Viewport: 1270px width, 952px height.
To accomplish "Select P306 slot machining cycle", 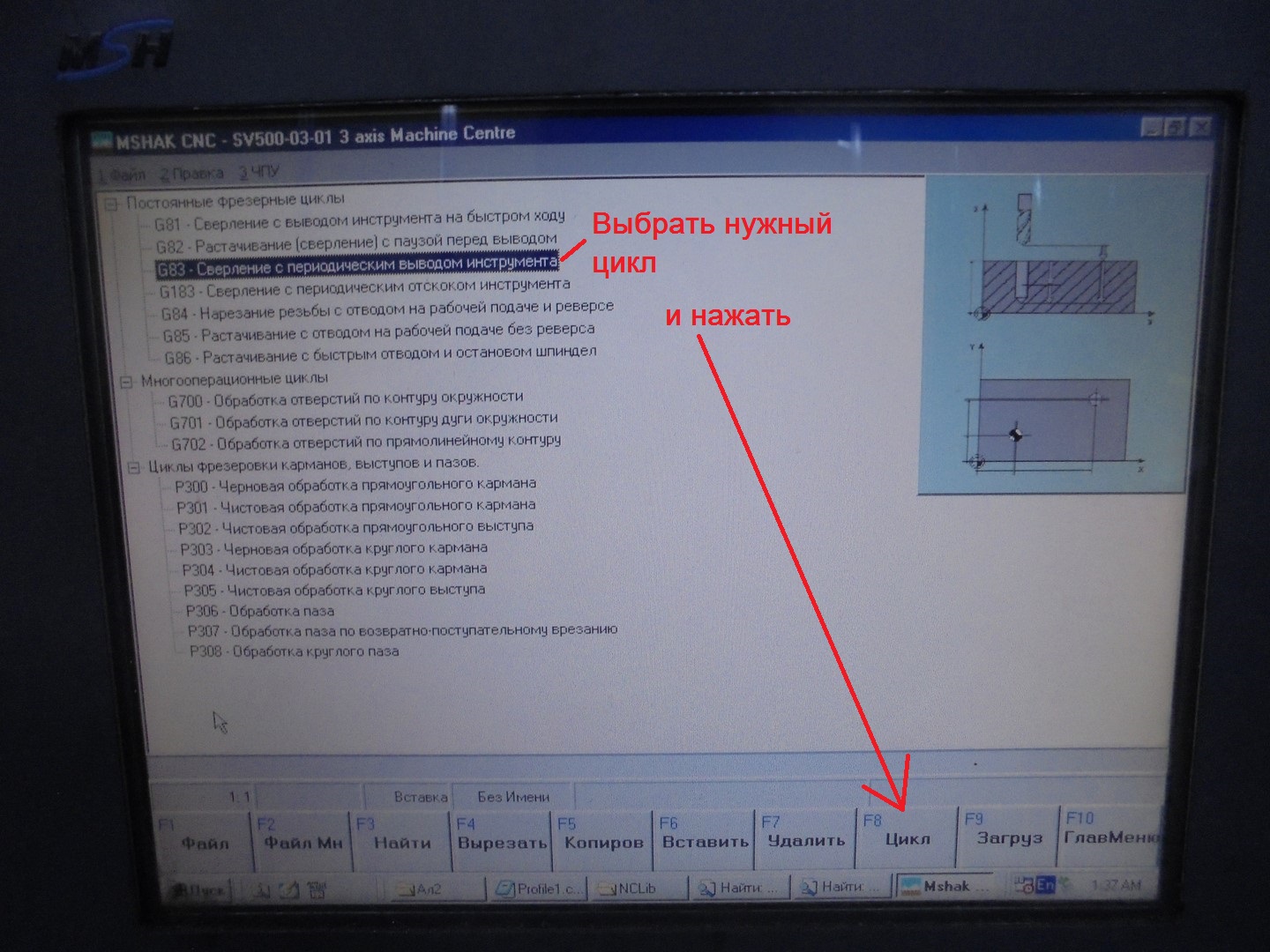I will click(260, 611).
